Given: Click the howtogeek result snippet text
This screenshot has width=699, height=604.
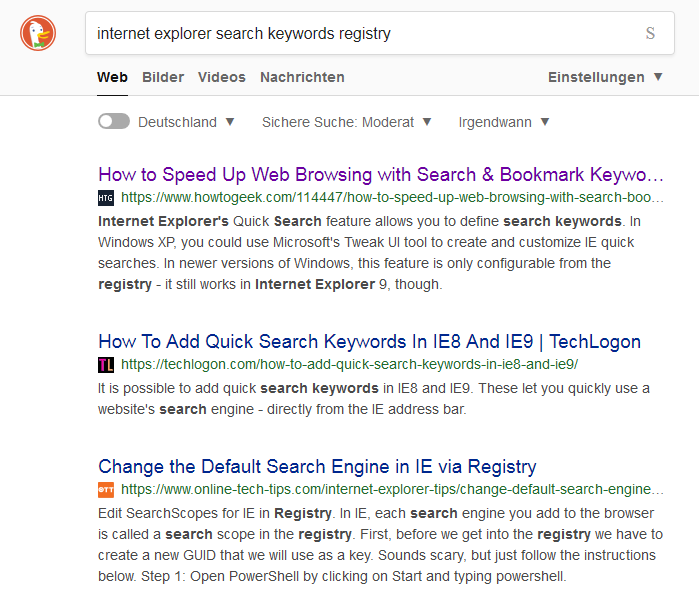Looking at the screenshot, I should (370, 253).
